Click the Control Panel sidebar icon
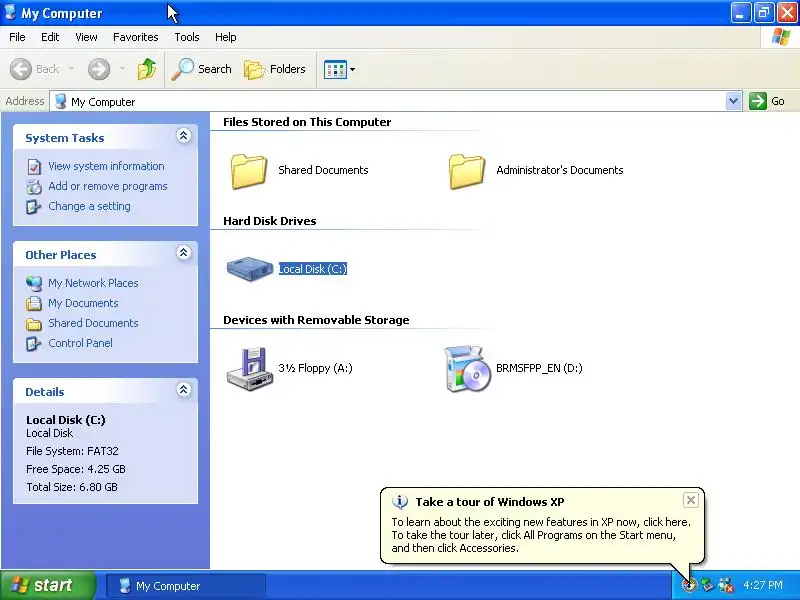 click(34, 343)
